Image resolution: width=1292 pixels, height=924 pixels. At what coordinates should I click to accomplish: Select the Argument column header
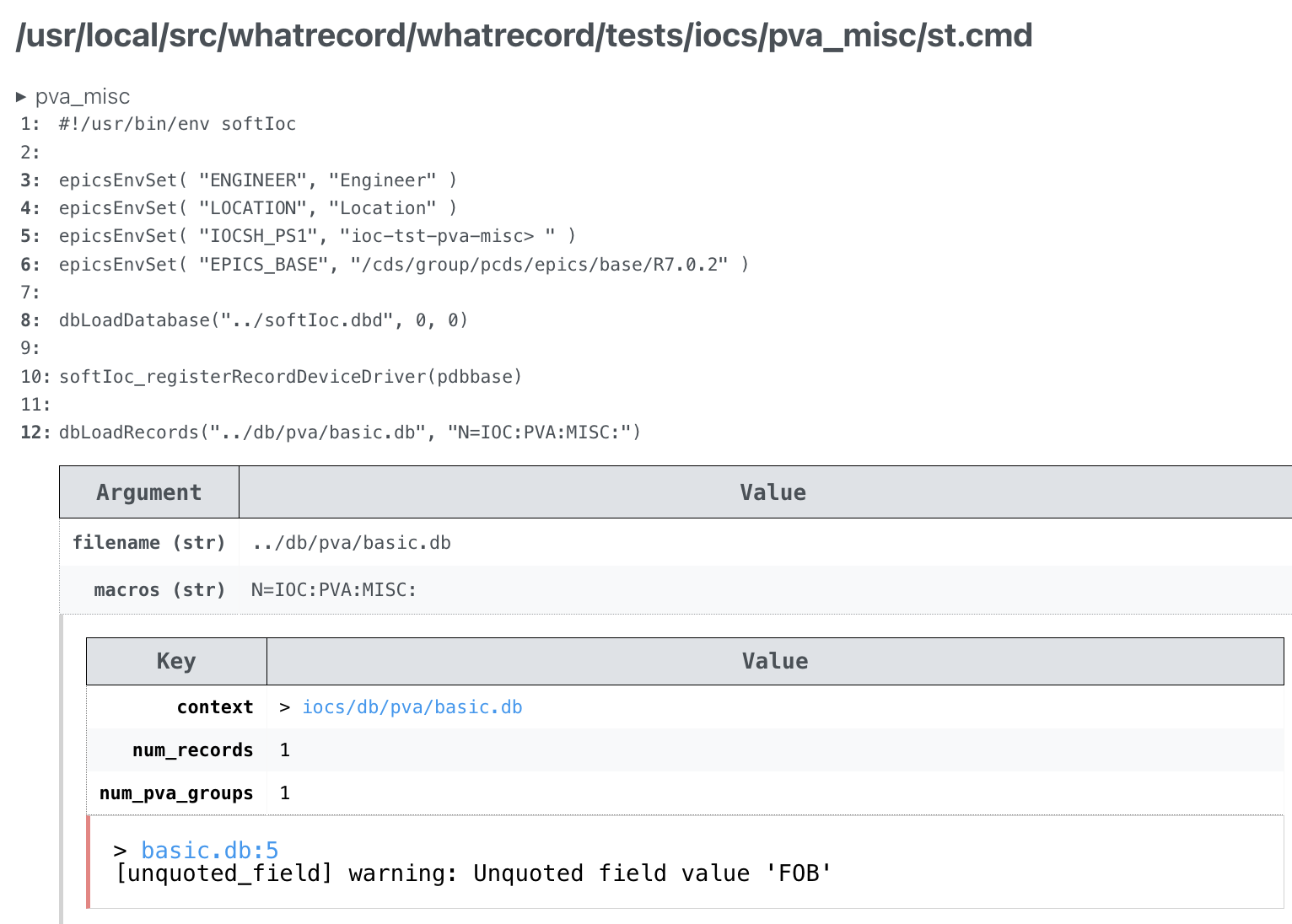(x=148, y=492)
